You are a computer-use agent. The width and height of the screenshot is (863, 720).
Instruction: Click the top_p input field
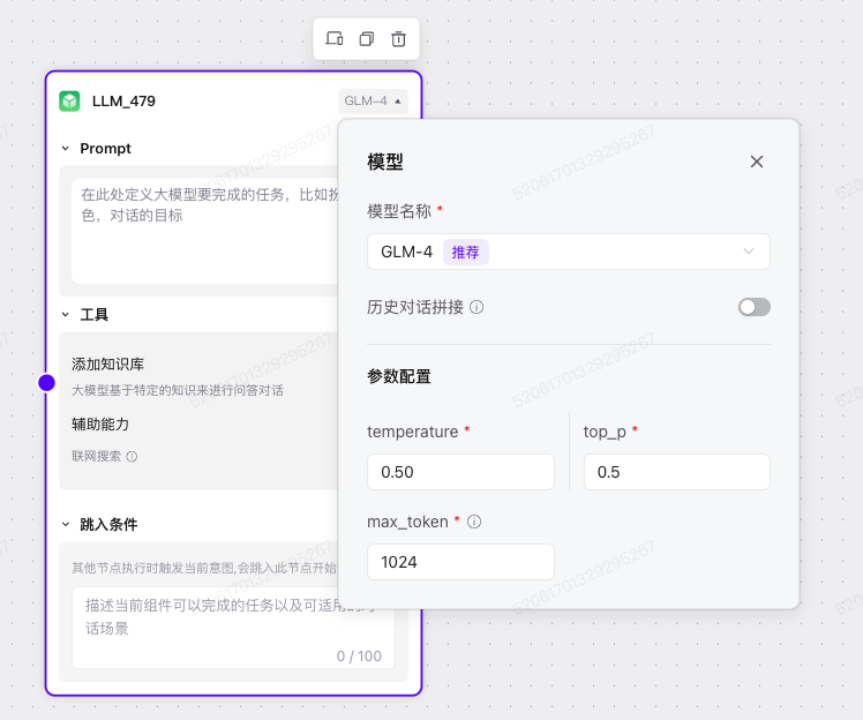click(677, 472)
